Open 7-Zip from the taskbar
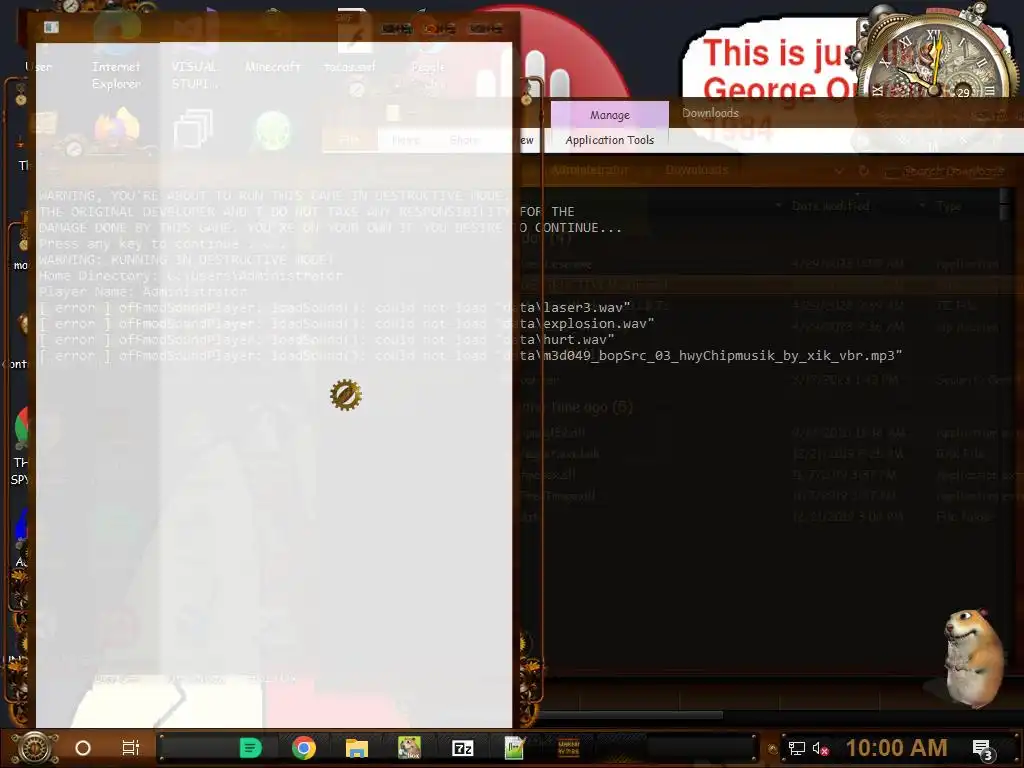 [x=462, y=748]
